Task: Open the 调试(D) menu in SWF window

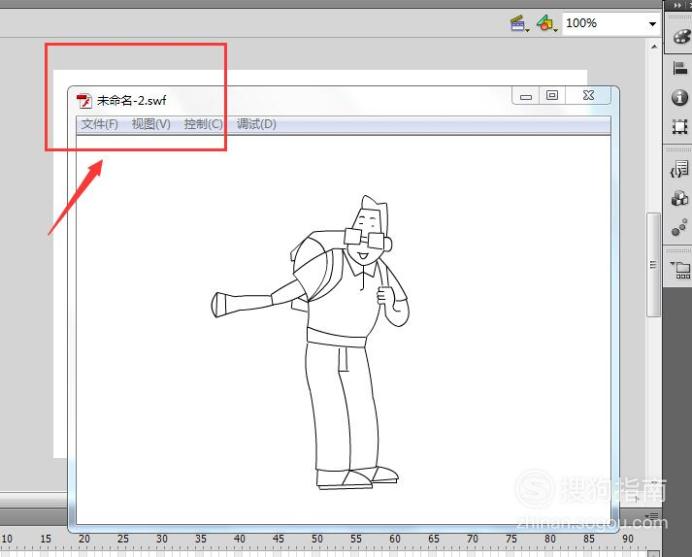Action: [256, 124]
